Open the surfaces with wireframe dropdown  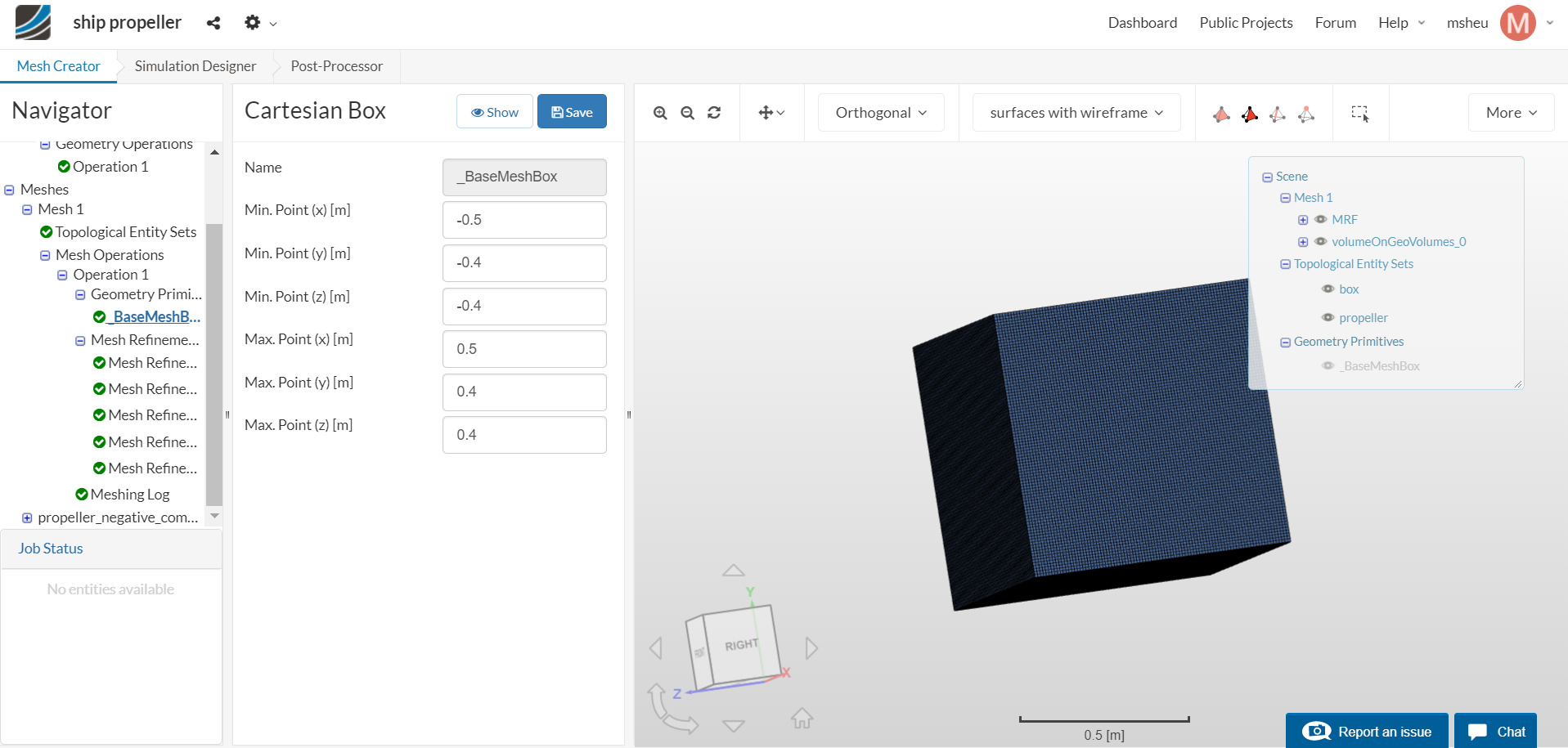[1076, 113]
